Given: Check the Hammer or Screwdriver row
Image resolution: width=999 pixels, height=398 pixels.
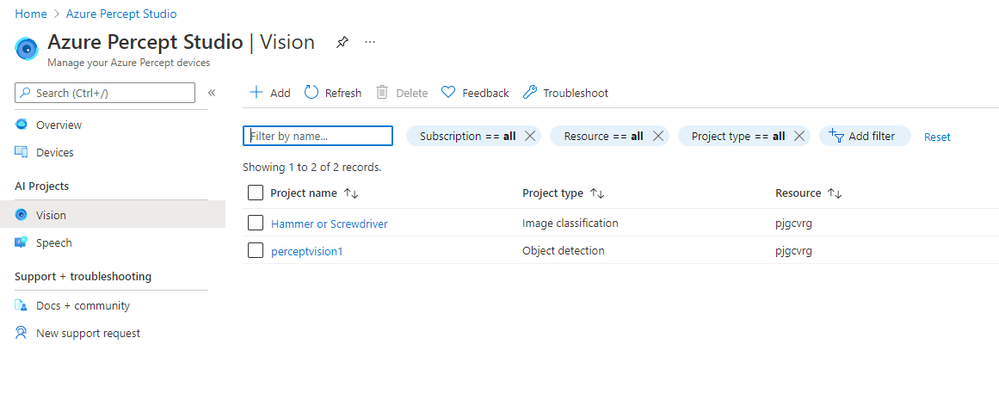Looking at the screenshot, I should point(255,222).
